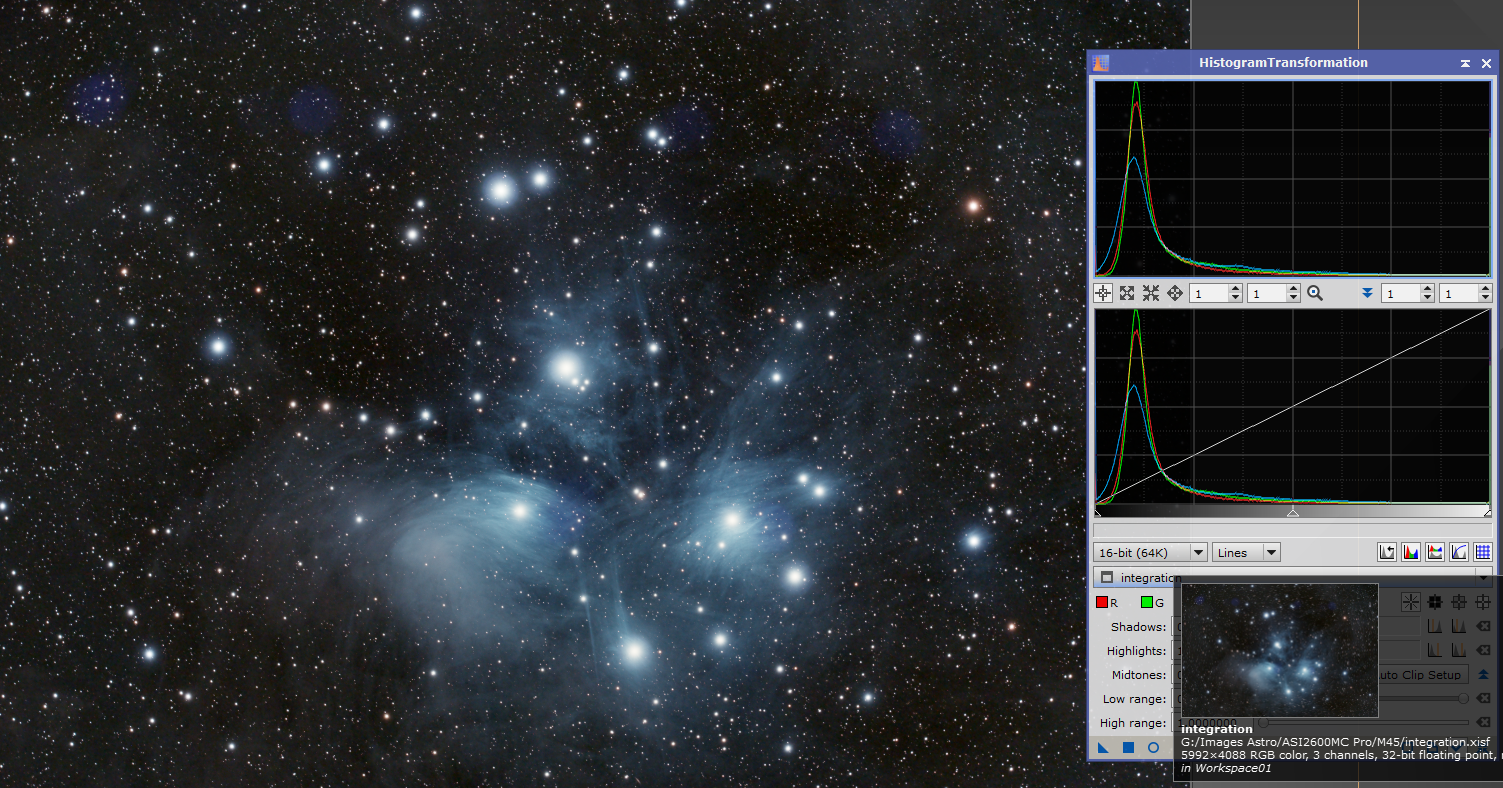Screen dimensions: 1503x788
Task: Reset the Low range value with its clear icon
Action: (x=1483, y=698)
